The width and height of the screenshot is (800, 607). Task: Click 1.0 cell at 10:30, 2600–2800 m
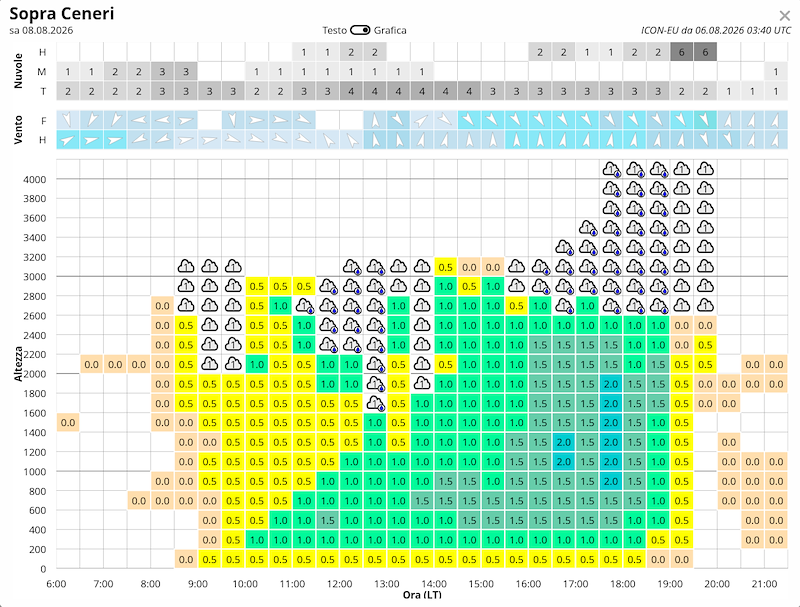280,306
